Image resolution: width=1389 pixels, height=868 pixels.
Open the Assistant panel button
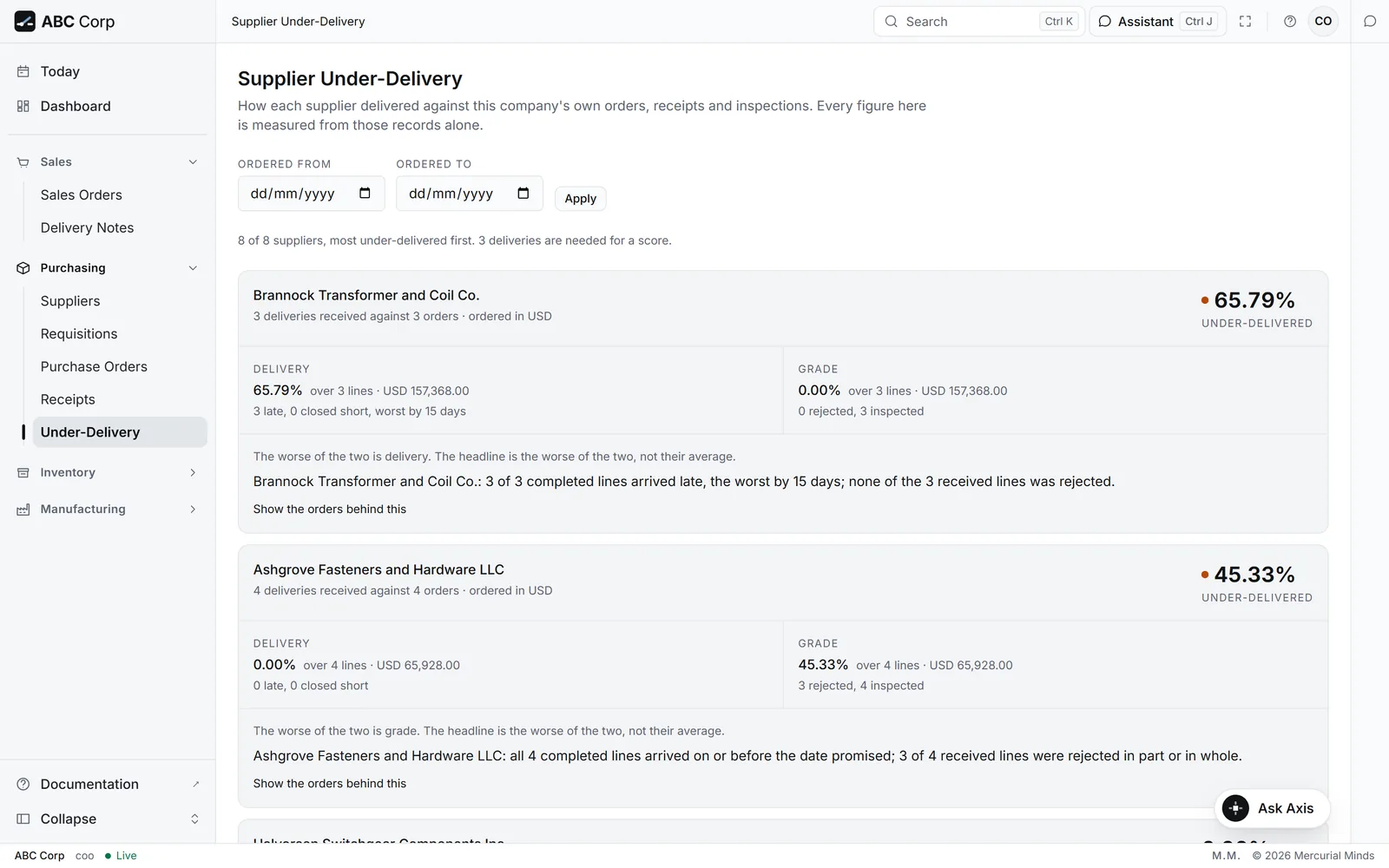[1157, 22]
